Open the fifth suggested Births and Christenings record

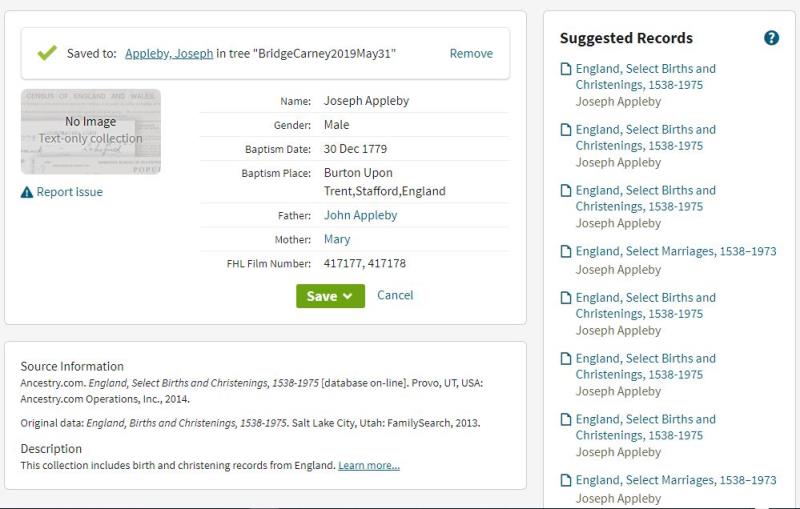(645, 306)
